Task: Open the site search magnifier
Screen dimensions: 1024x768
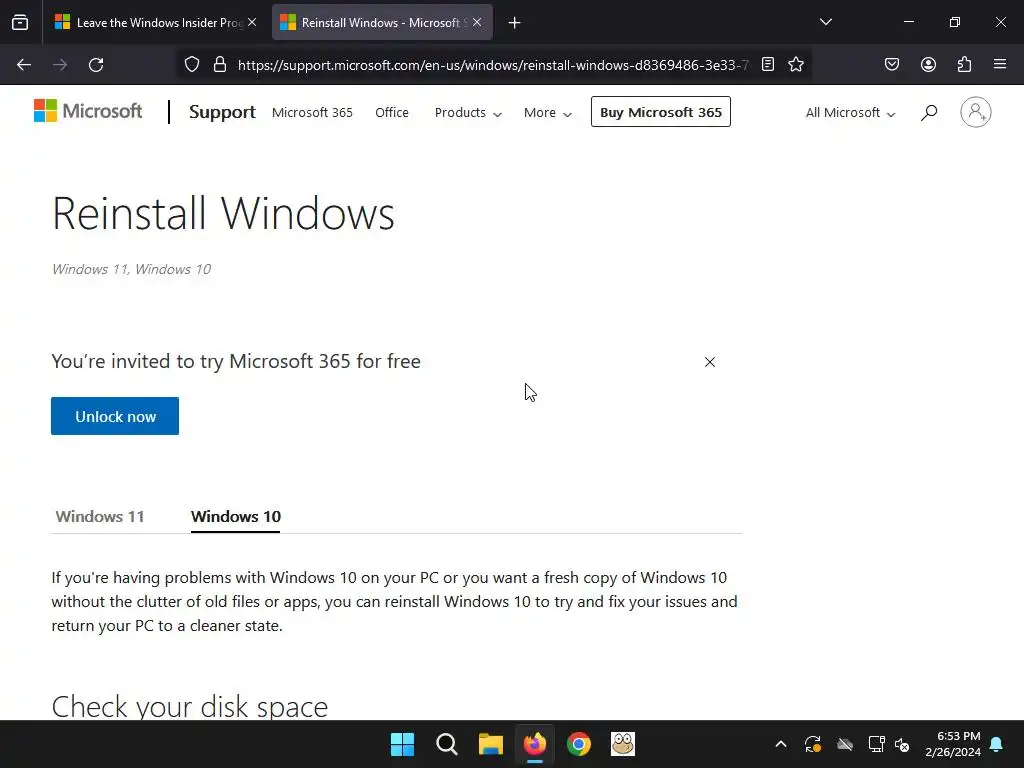Action: tap(929, 112)
